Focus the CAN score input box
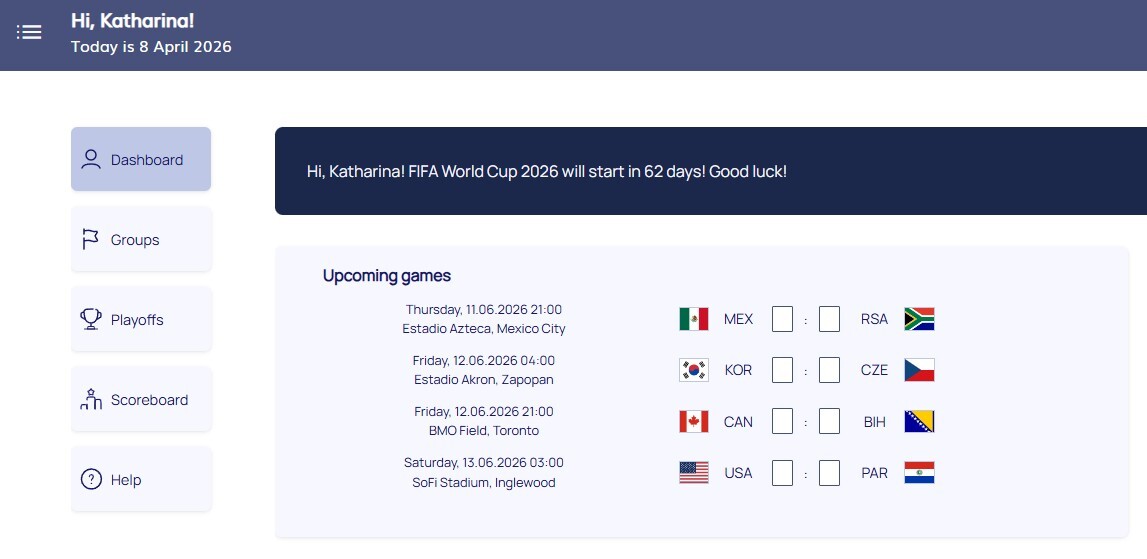Screen dimensions: 1147x559 click(x=782, y=422)
